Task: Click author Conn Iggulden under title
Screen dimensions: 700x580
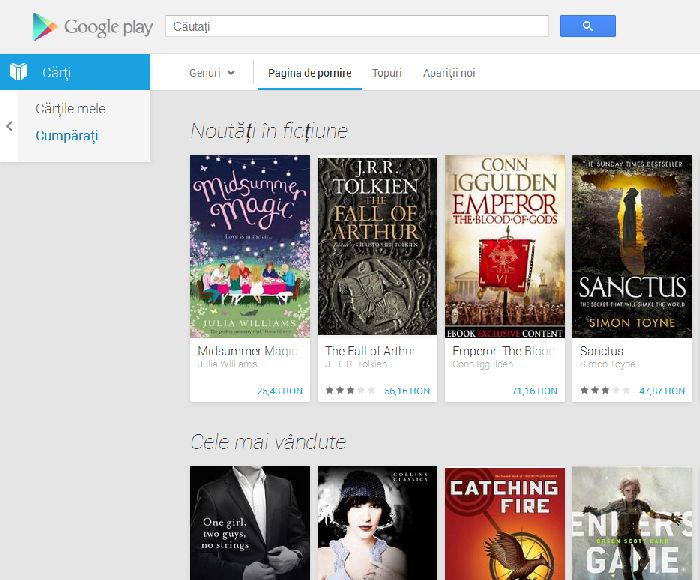Action: click(483, 364)
